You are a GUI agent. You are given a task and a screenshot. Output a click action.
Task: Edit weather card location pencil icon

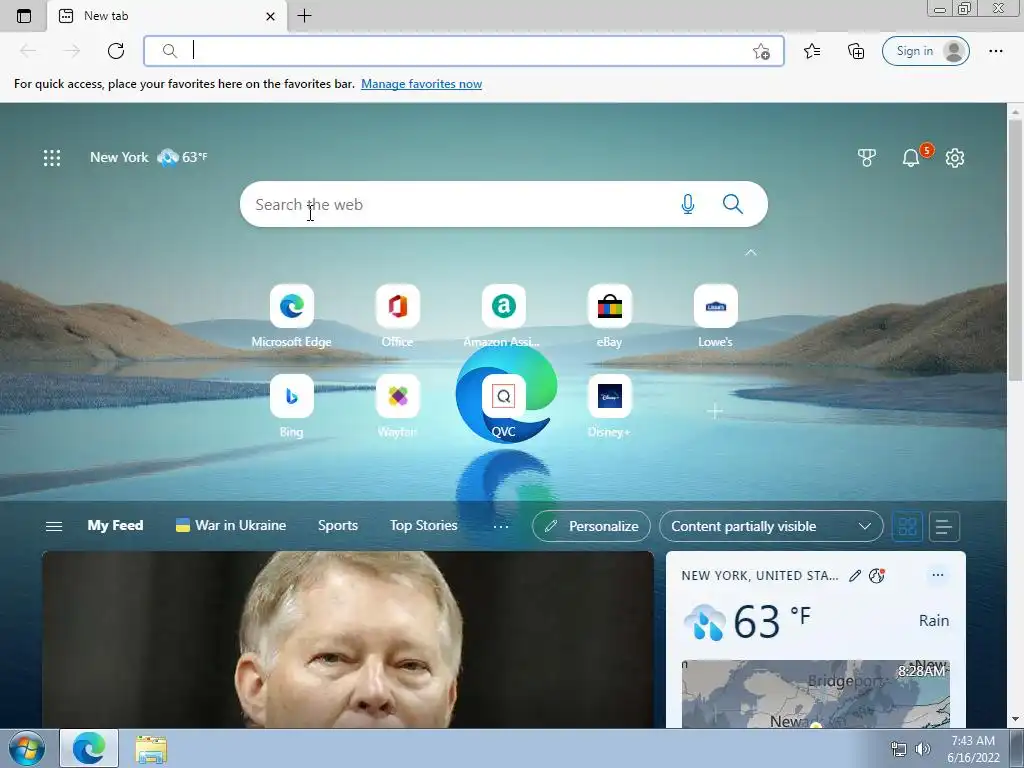855,575
